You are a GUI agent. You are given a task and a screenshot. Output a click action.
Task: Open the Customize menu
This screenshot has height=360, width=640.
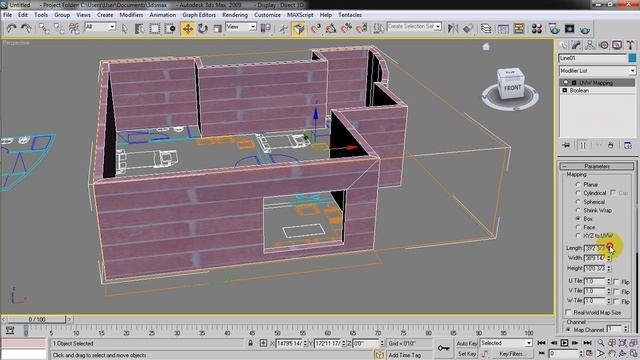pyautogui.click(x=267, y=15)
